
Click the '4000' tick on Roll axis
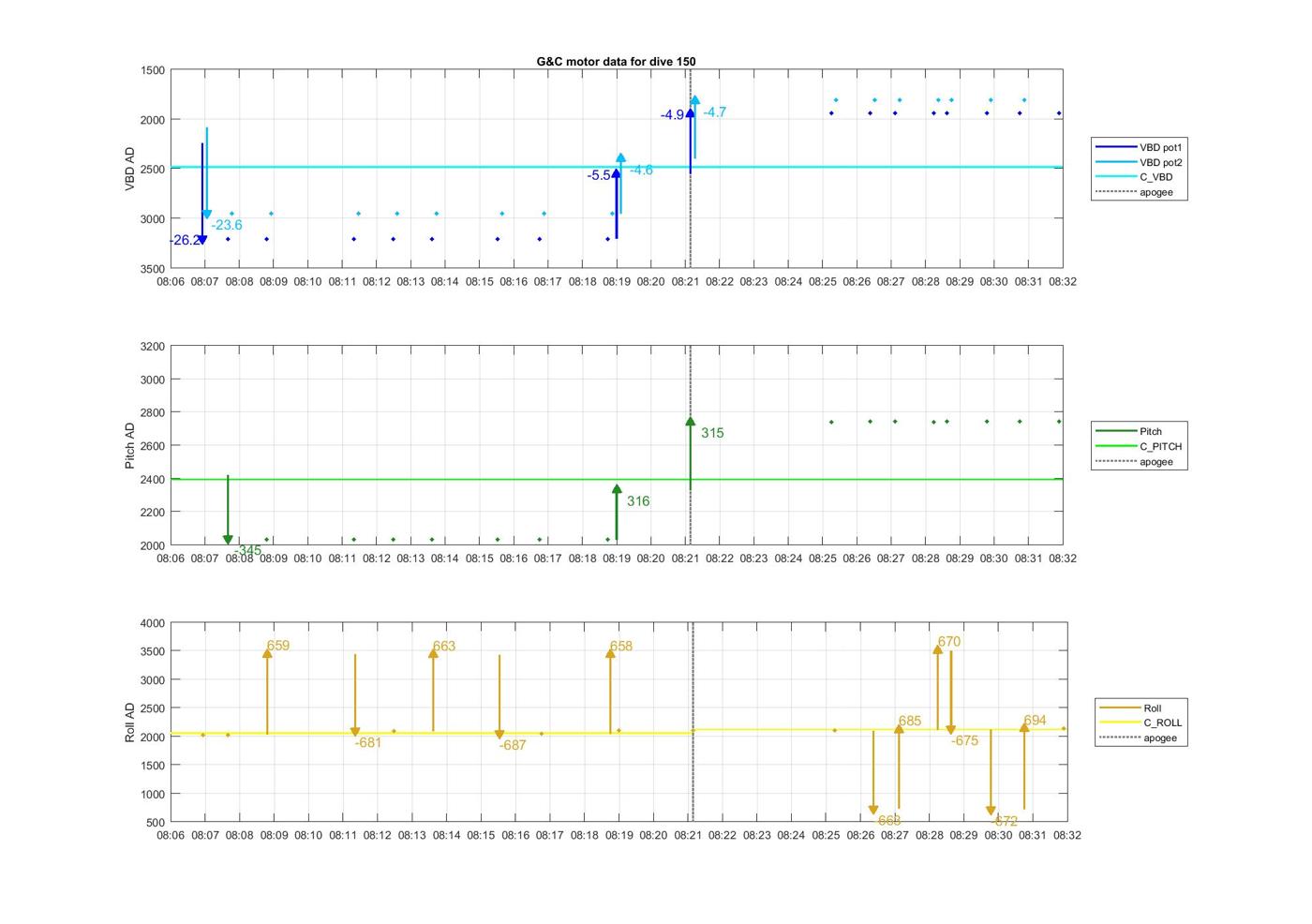pyautogui.click(x=153, y=623)
